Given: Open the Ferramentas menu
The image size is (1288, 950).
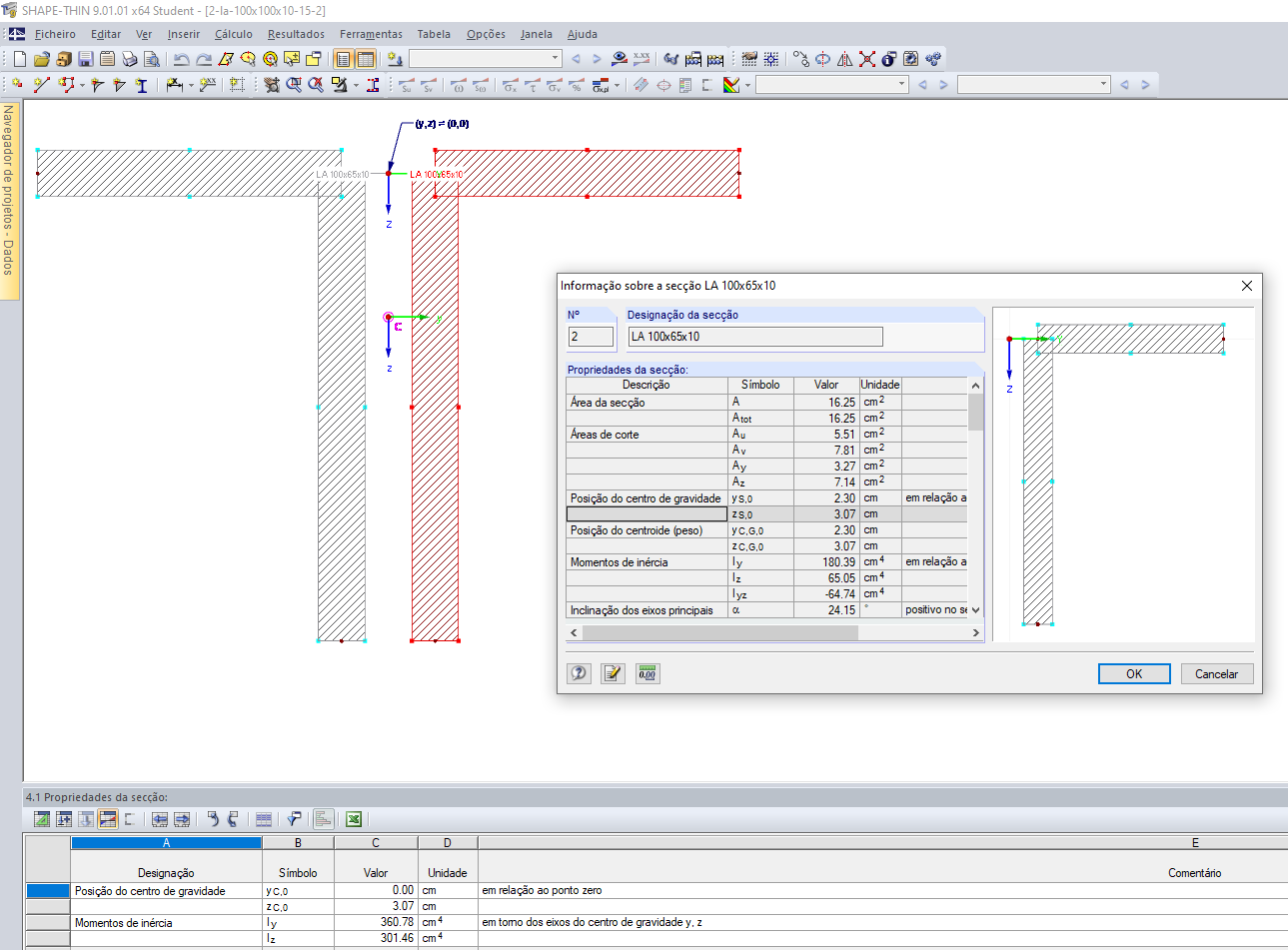Looking at the screenshot, I should (371, 34).
